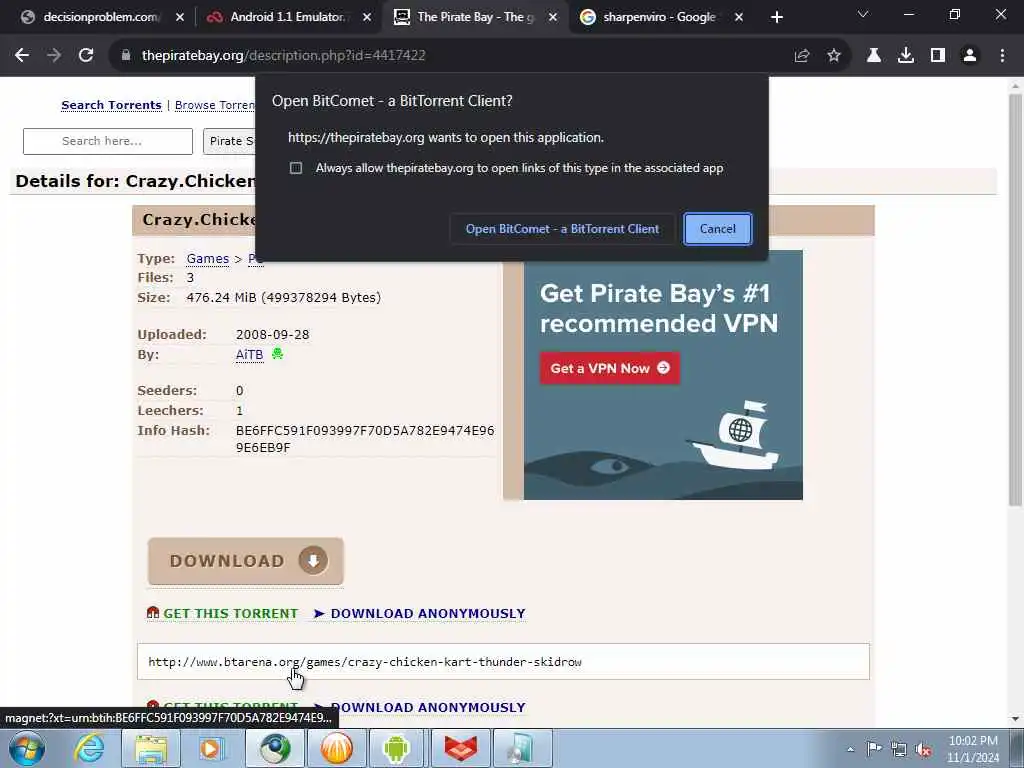Click the Chrome browser taskbar icon
The width and height of the screenshot is (1024, 768).
pos(275,748)
